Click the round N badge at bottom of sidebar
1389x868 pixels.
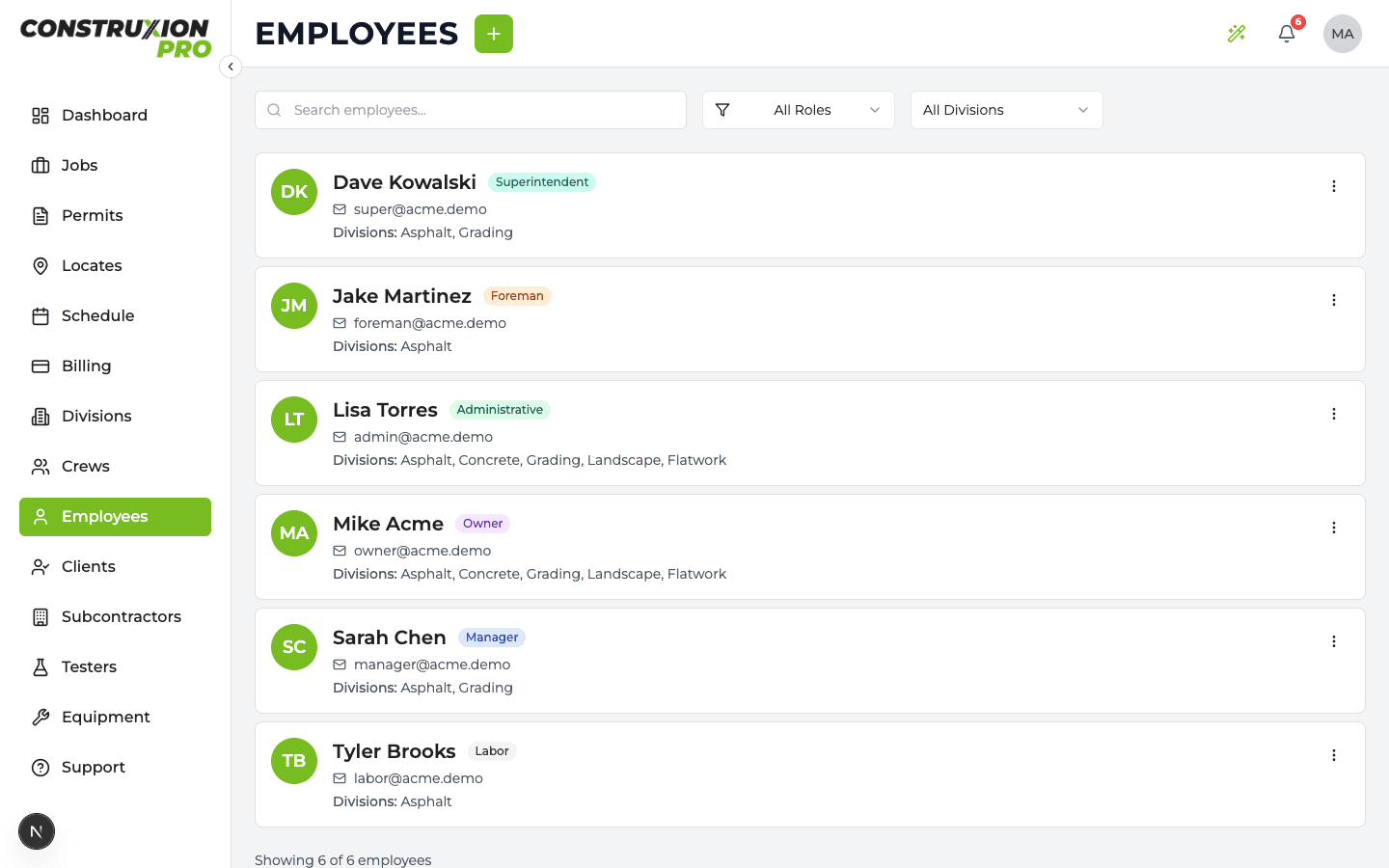point(37,831)
